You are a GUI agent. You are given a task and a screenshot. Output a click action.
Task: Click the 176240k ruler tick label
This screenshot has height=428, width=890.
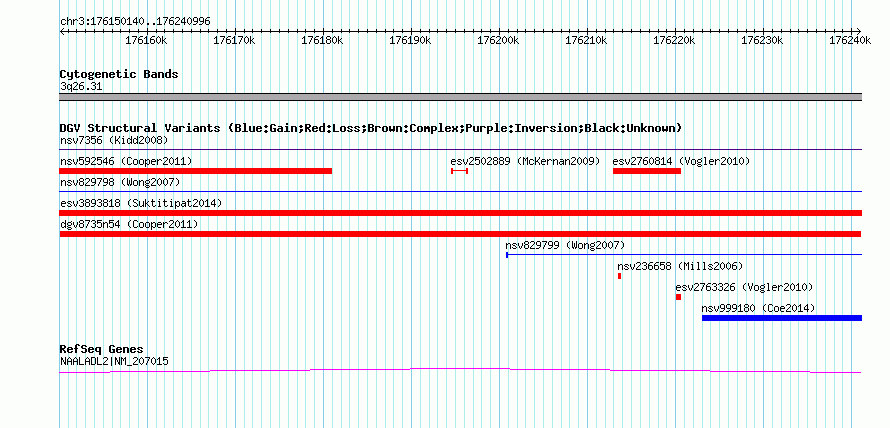point(850,40)
